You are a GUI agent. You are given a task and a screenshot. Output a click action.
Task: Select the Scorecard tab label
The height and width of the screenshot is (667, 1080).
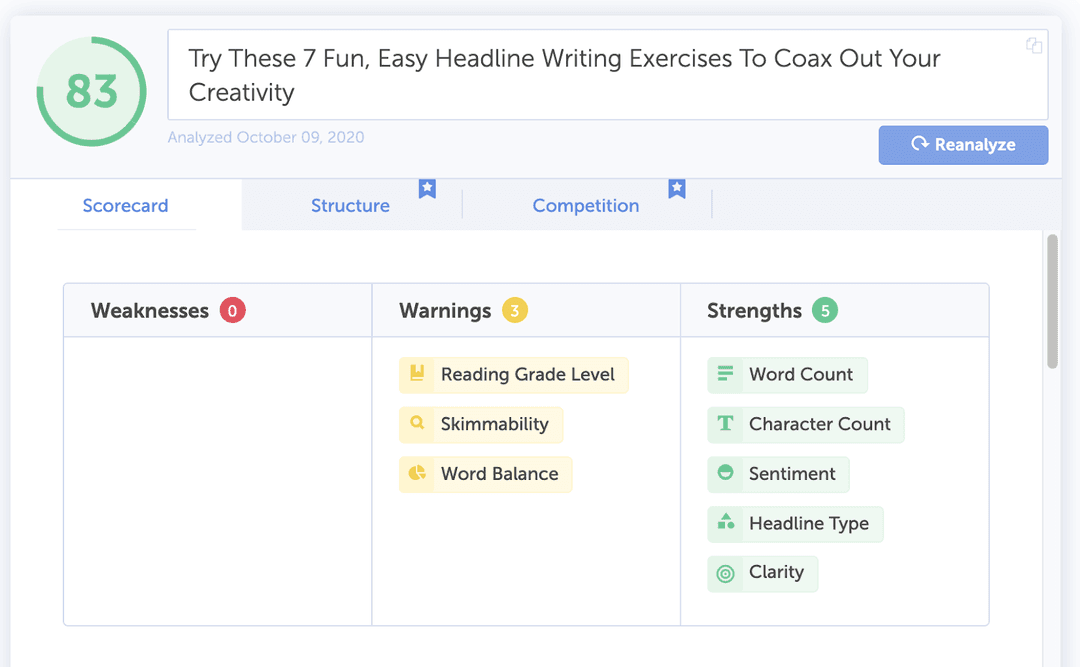click(125, 206)
